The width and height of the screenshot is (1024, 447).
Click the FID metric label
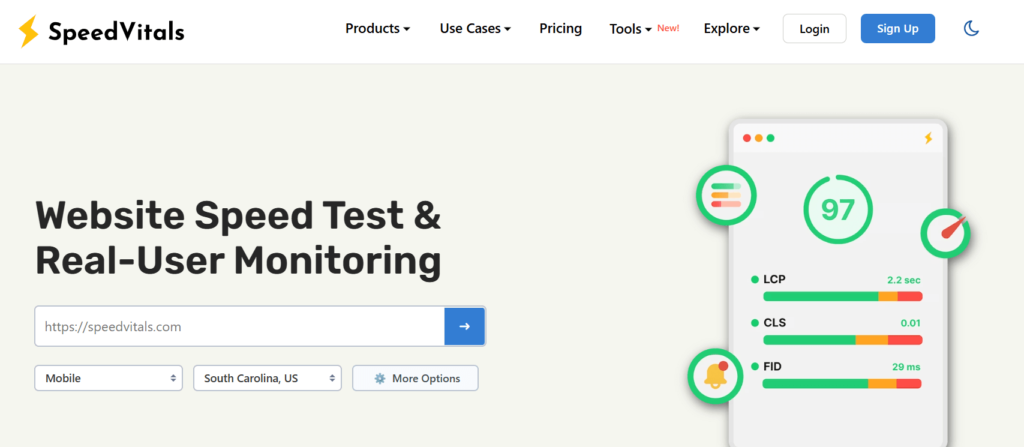773,367
